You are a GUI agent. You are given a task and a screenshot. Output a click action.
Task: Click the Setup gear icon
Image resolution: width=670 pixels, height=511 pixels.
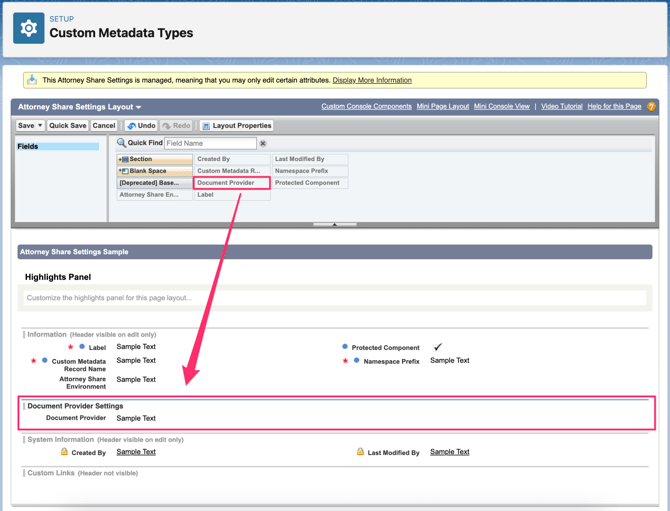28,29
